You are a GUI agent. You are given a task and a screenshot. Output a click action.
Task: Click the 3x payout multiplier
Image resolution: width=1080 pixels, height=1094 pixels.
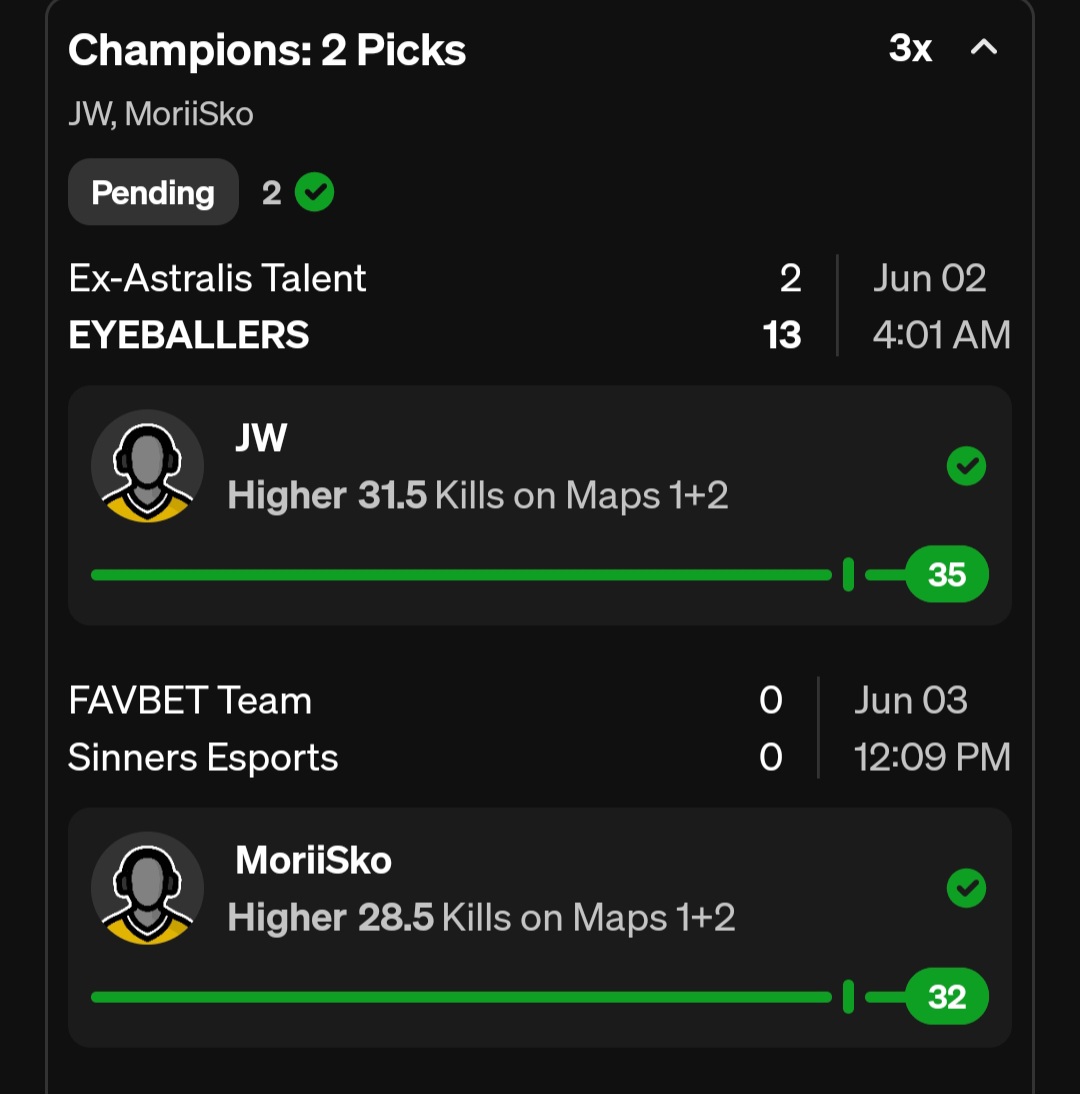click(910, 48)
